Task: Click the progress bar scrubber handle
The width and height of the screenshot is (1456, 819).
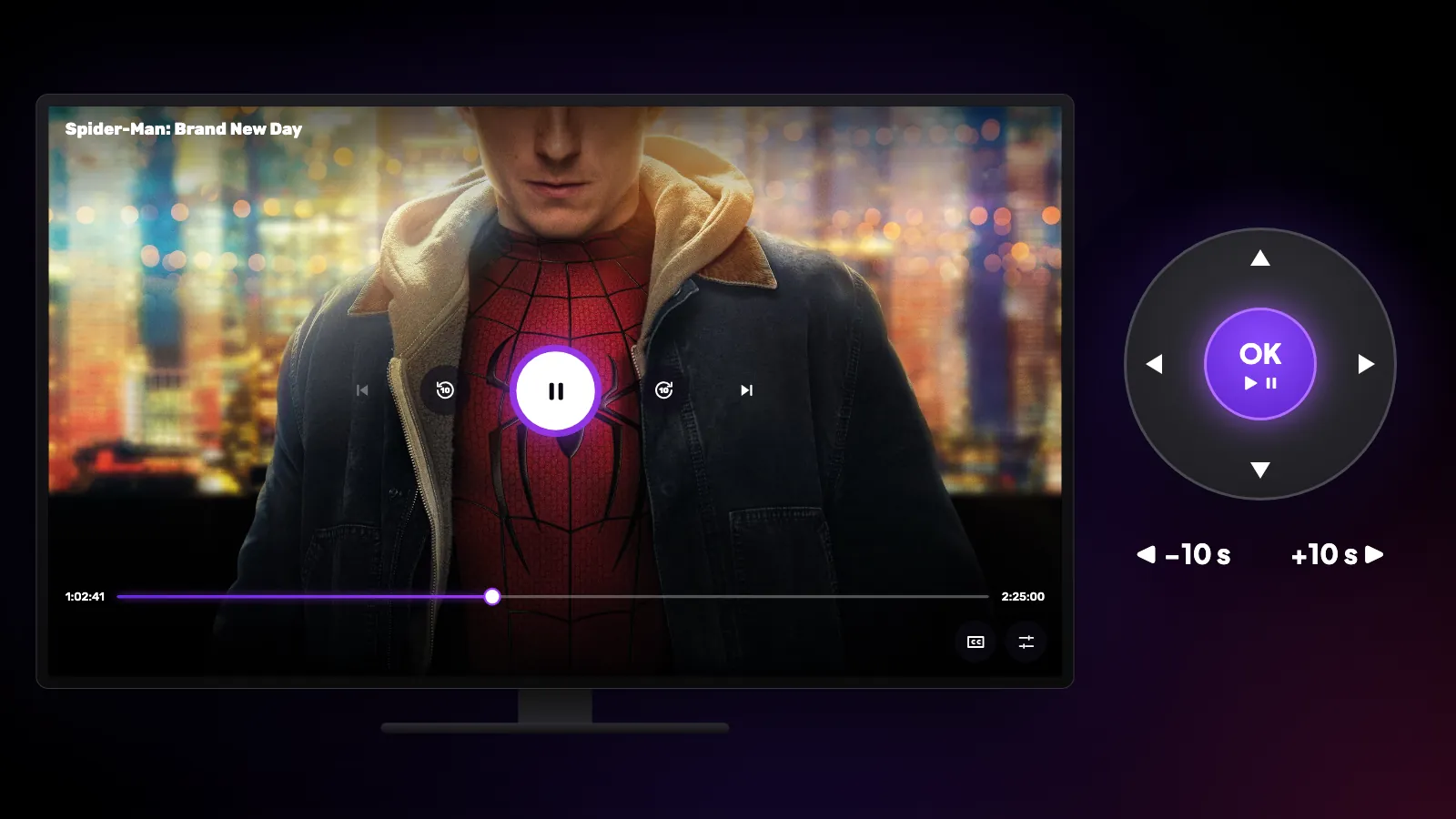Action: click(x=492, y=596)
